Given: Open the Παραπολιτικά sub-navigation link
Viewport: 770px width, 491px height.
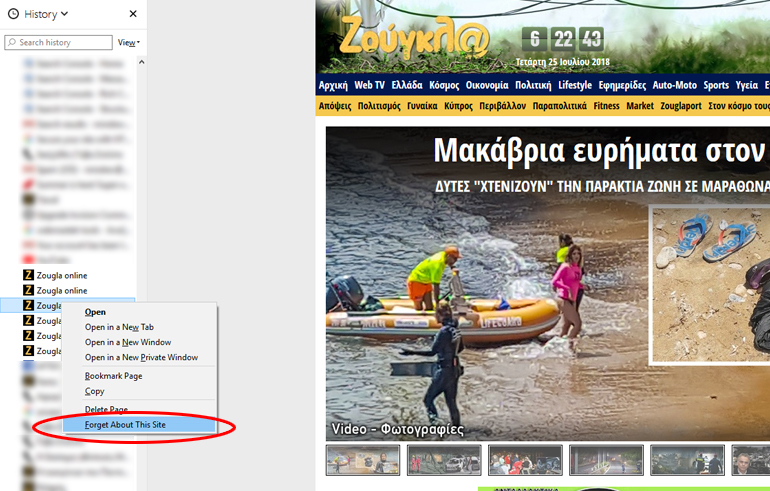Looking at the screenshot, I should [559, 106].
